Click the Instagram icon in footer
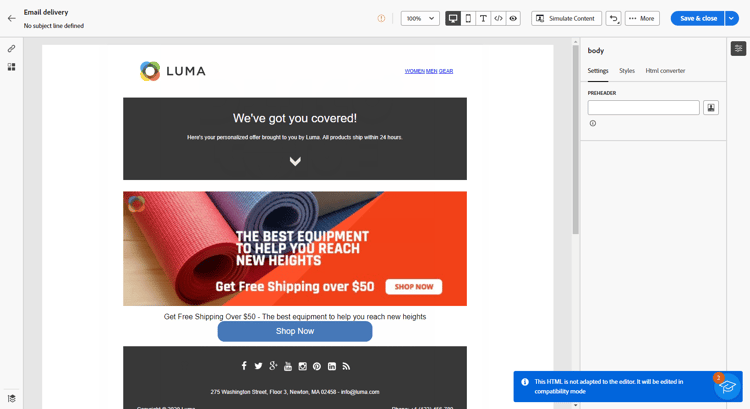 302,366
